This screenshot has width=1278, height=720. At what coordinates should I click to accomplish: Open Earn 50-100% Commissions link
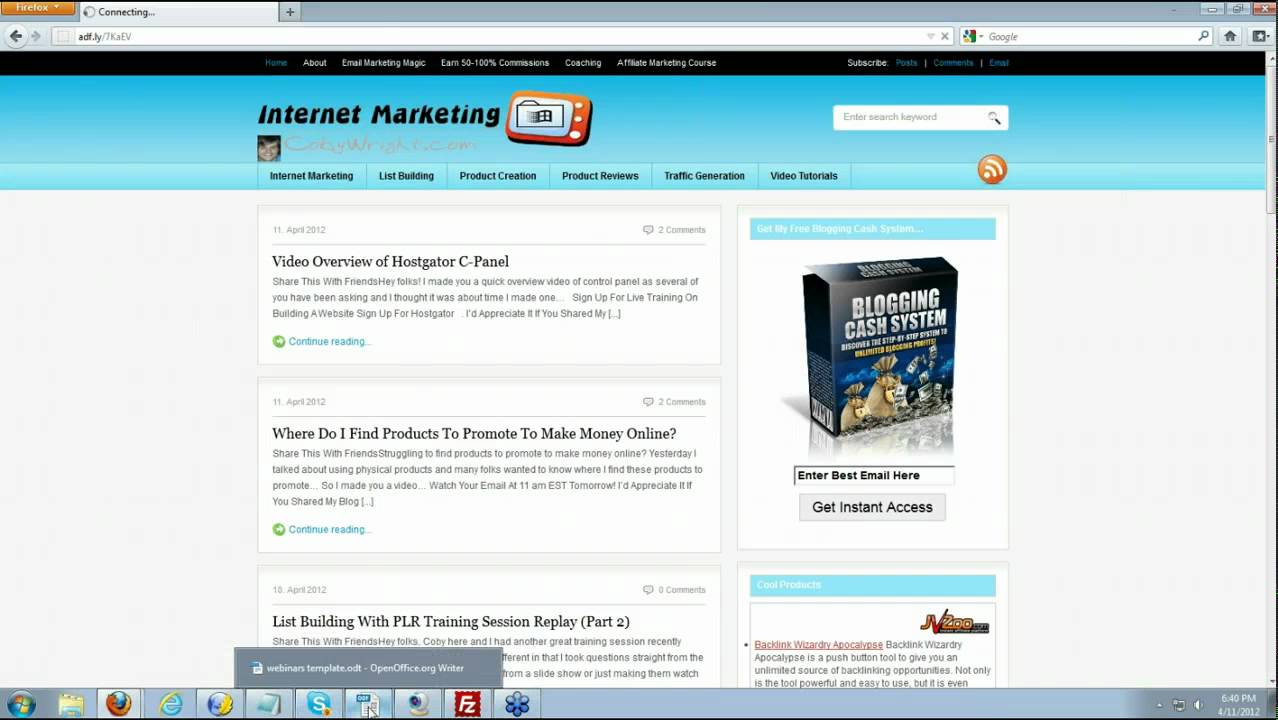point(495,62)
